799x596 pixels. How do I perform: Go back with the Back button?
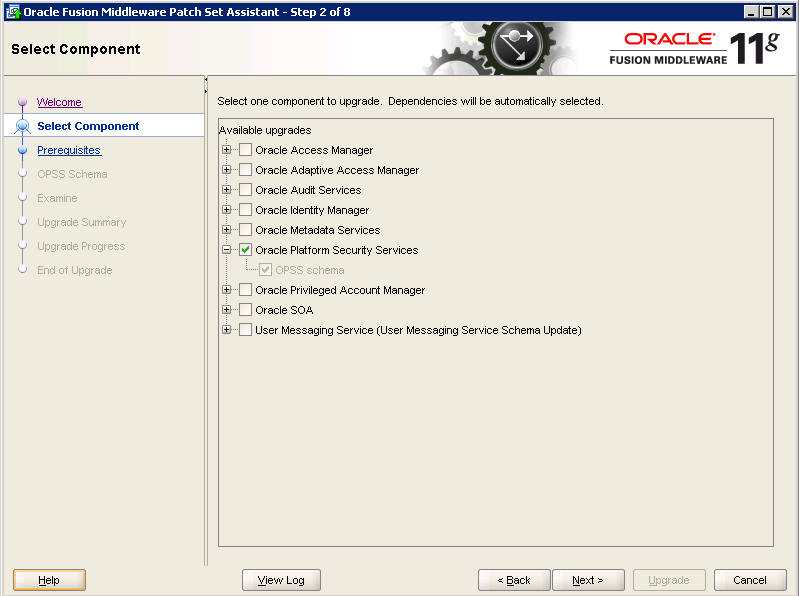point(514,580)
